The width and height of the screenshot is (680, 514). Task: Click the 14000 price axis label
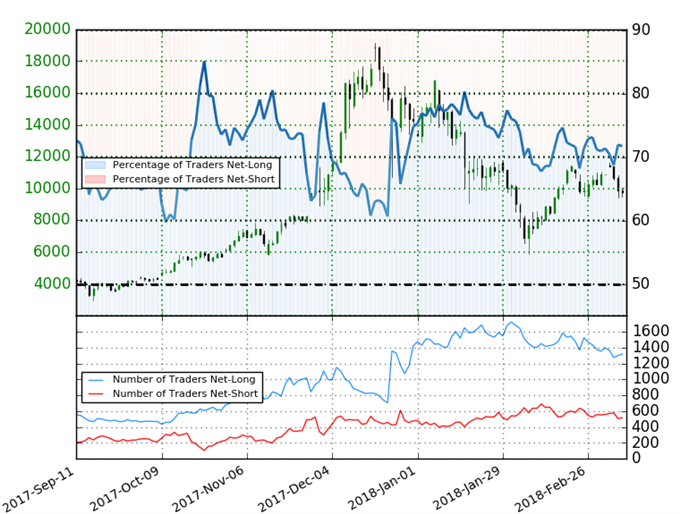click(x=47, y=125)
